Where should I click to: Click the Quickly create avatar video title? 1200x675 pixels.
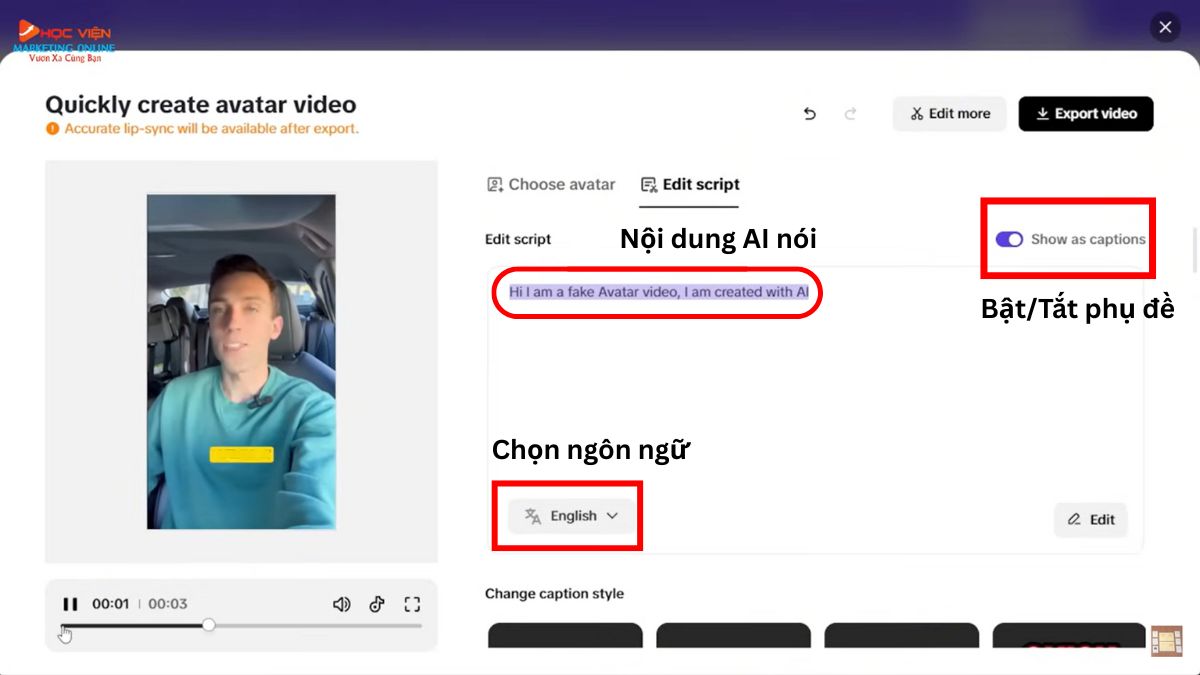[x=201, y=104]
